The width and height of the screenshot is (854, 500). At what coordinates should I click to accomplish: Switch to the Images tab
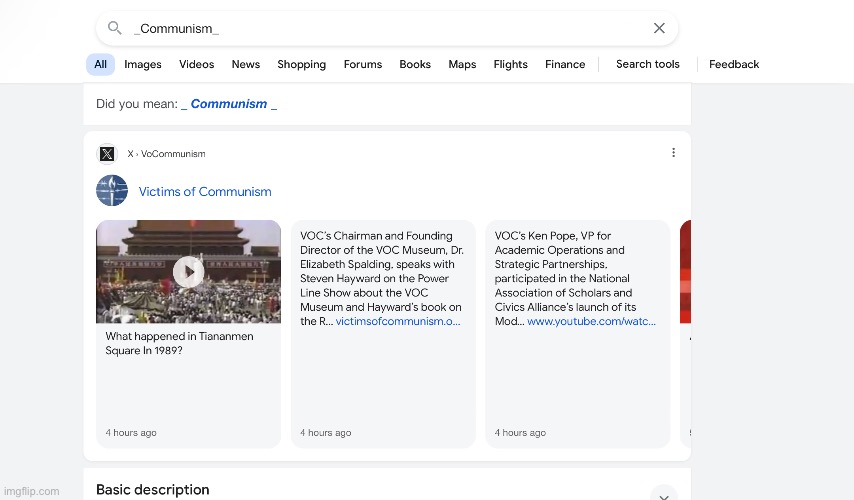click(143, 64)
